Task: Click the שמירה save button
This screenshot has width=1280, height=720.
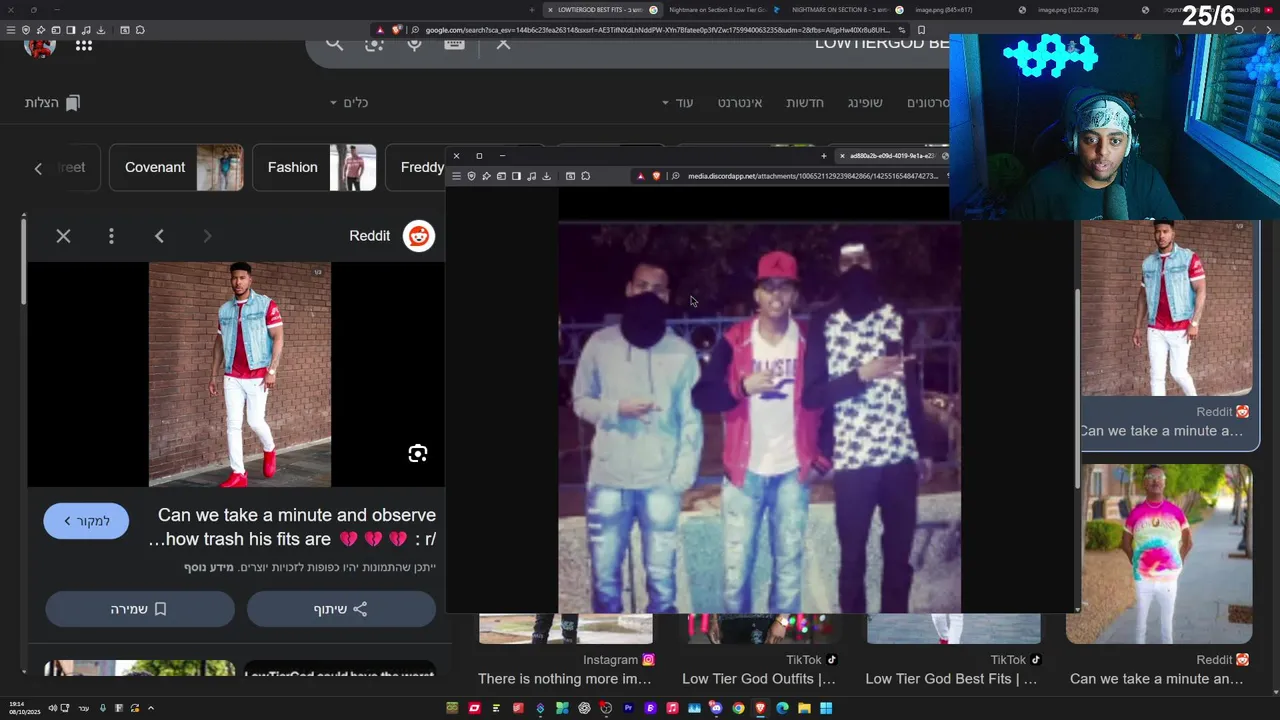Action: tap(140, 609)
